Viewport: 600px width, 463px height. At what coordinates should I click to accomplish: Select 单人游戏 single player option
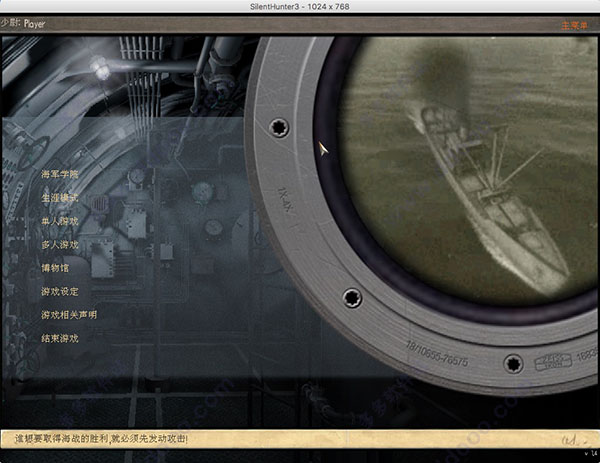point(59,221)
